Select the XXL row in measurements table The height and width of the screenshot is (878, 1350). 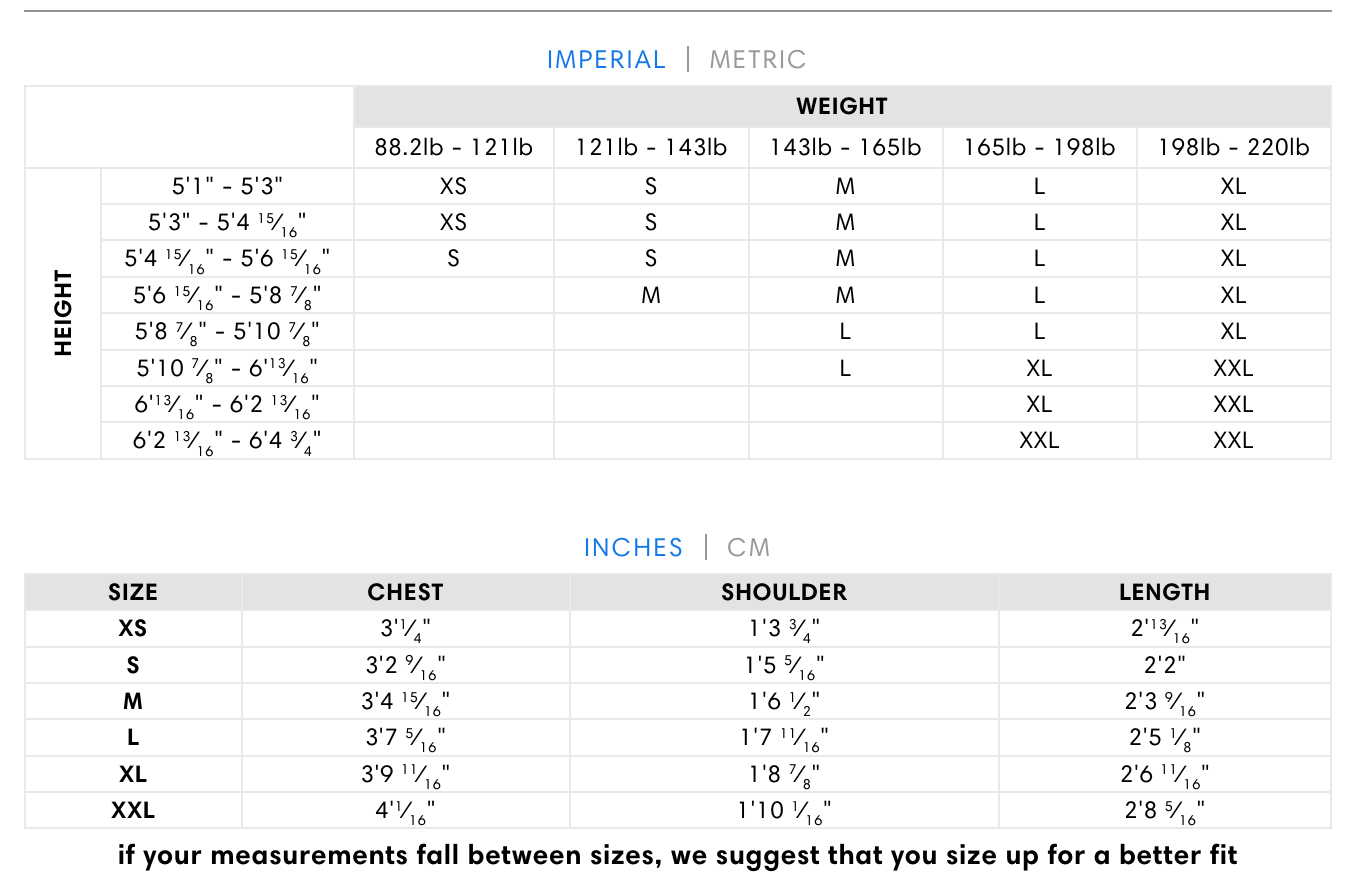coord(133,810)
